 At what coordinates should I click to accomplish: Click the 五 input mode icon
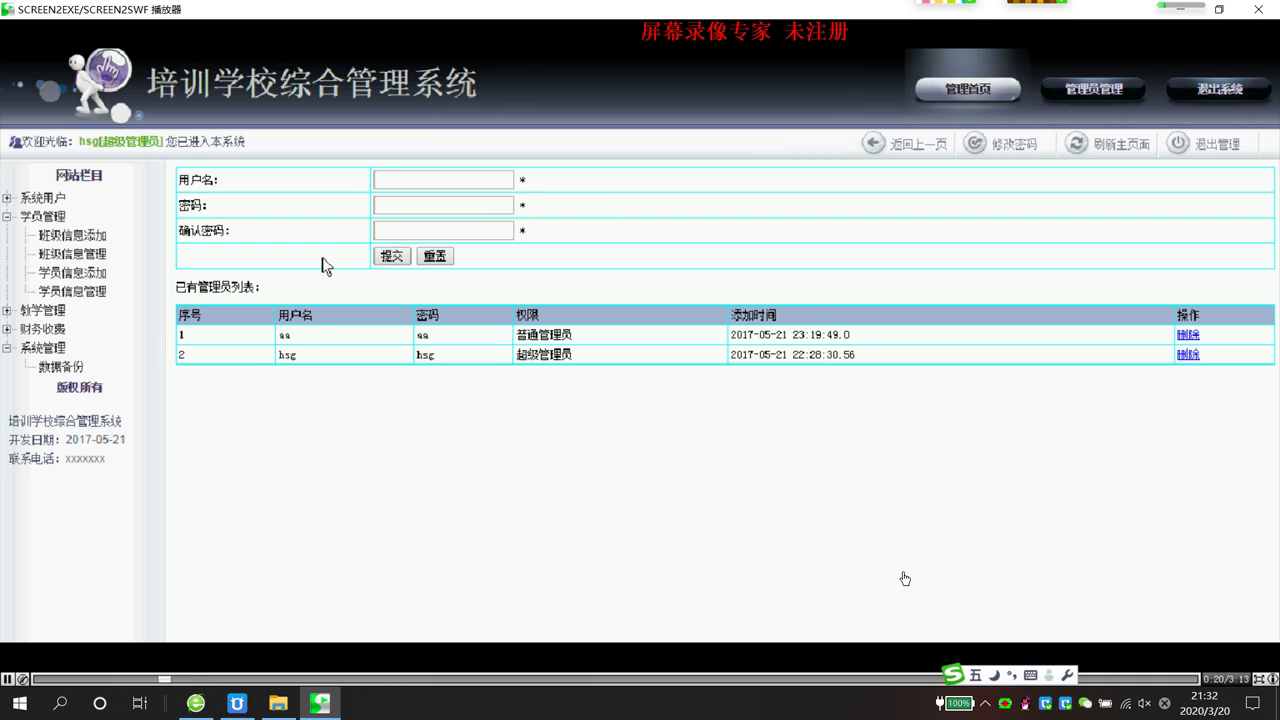click(x=976, y=676)
